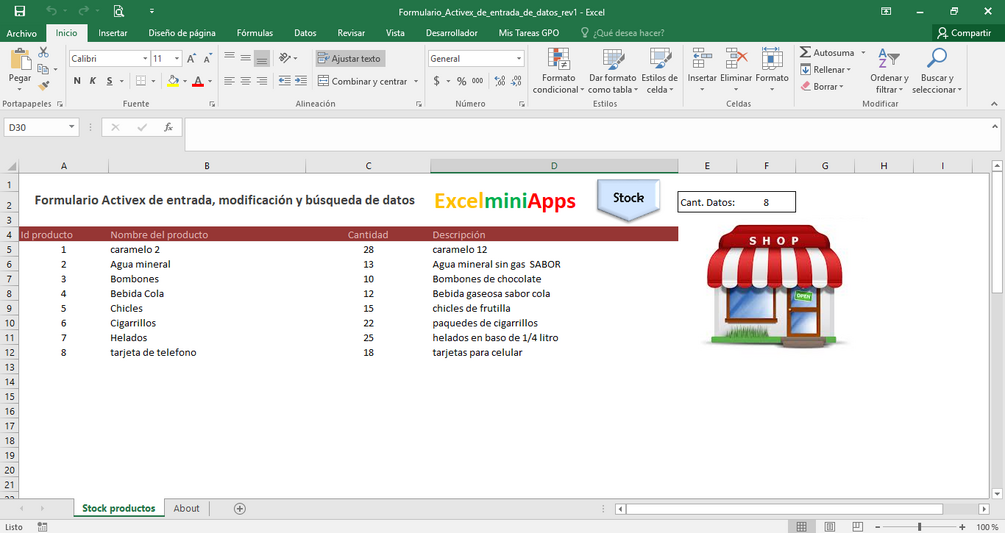Click the Pegar clipboard icon

click(x=20, y=60)
